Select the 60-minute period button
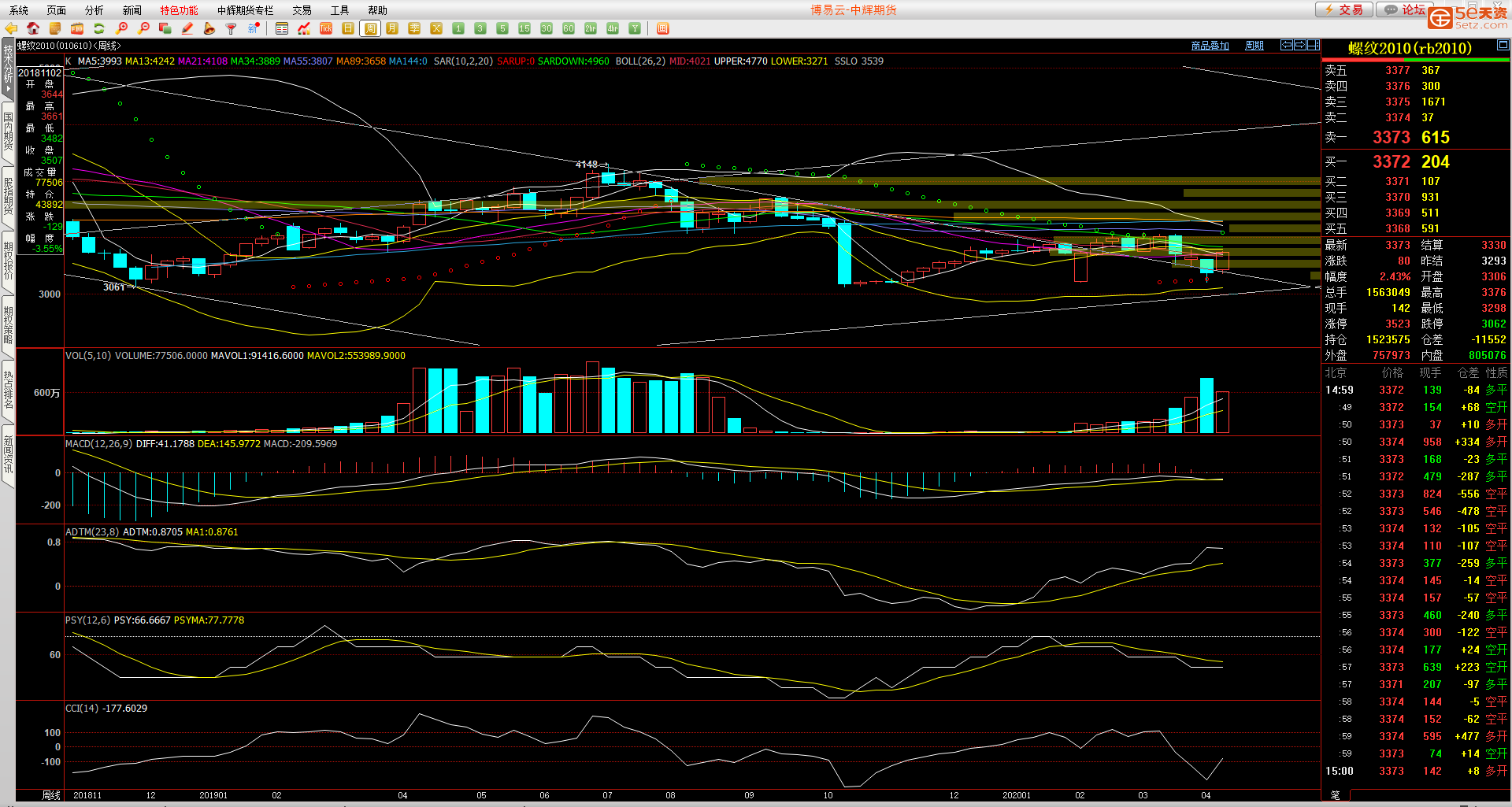Viewport: 1512px width, 807px height. click(x=569, y=28)
